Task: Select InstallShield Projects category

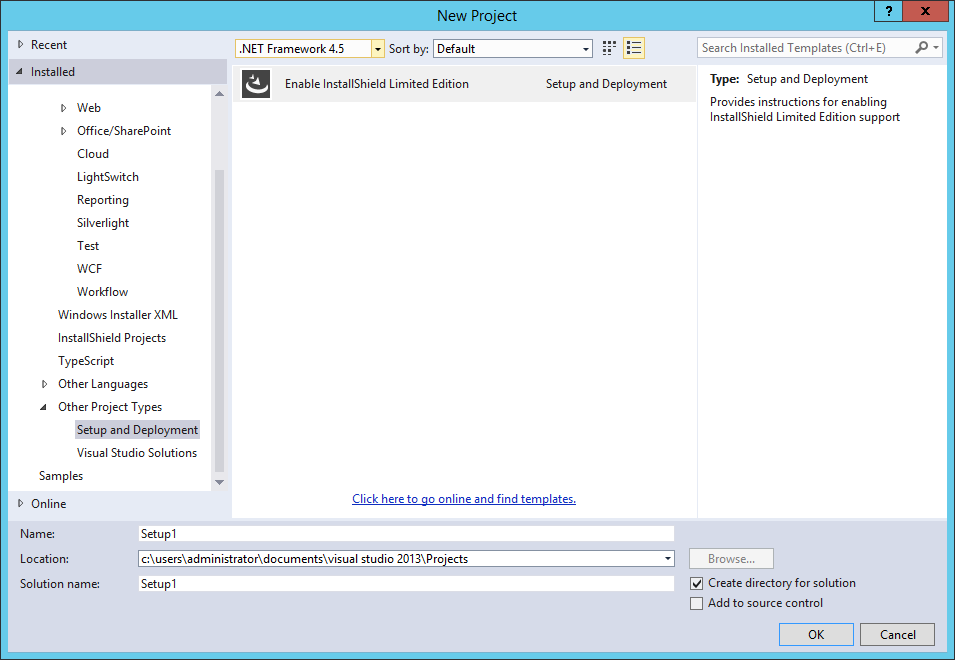Action: 112,338
